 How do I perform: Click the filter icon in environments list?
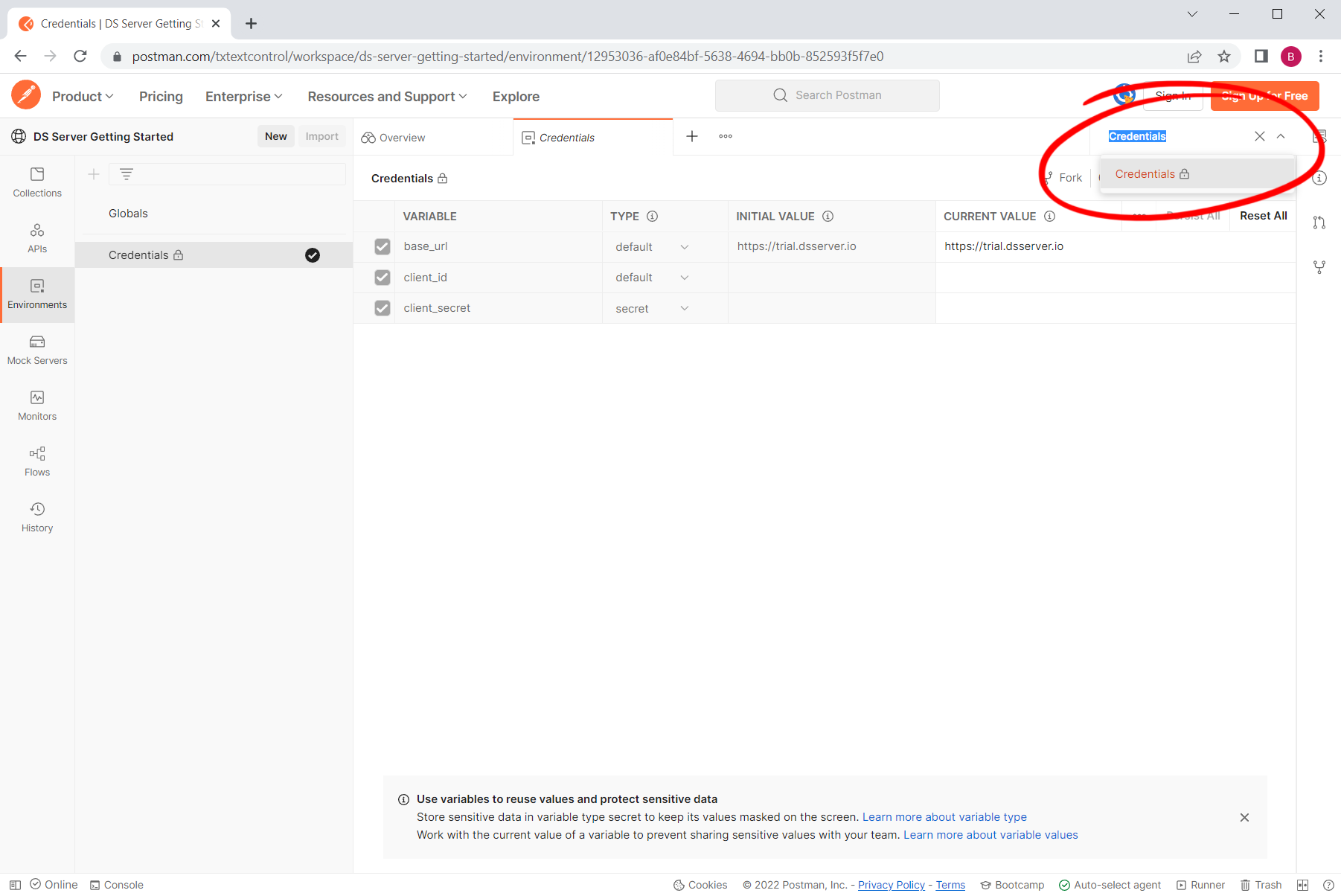tap(127, 174)
